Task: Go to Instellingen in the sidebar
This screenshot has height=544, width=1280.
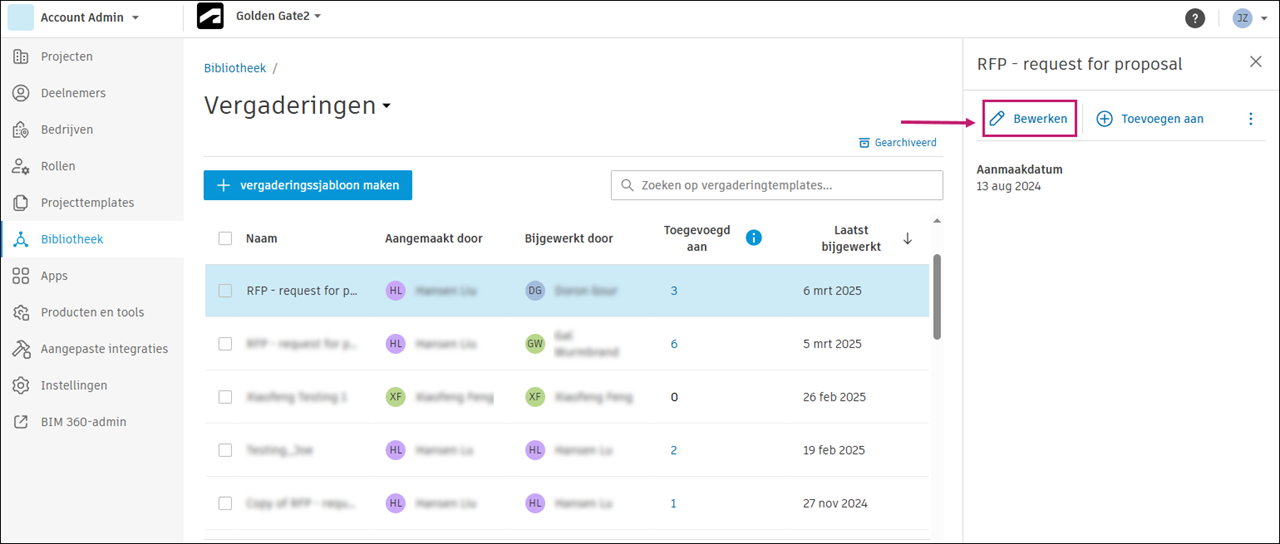Action: point(73,385)
